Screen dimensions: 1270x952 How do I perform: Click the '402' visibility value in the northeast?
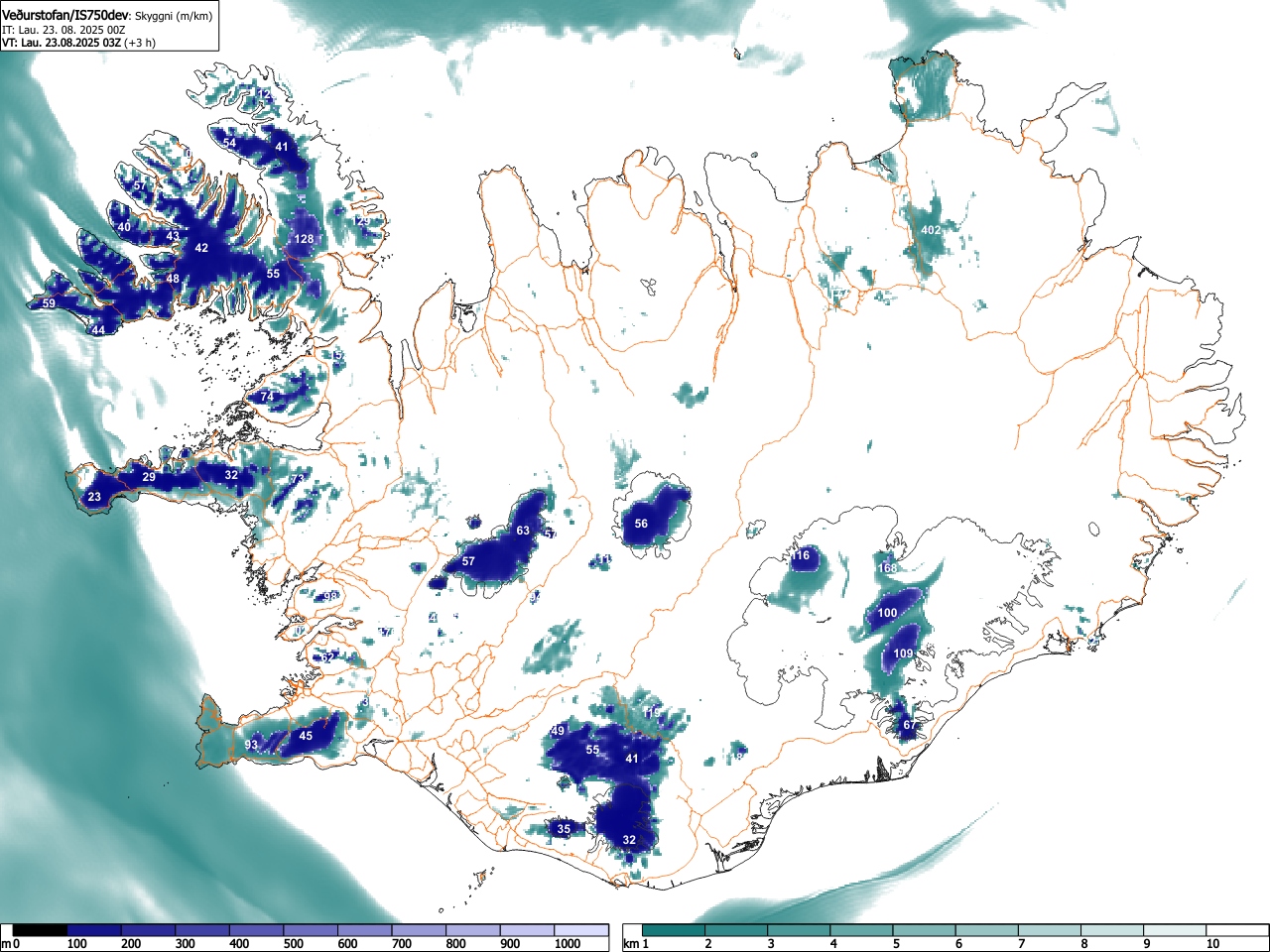[x=931, y=230]
